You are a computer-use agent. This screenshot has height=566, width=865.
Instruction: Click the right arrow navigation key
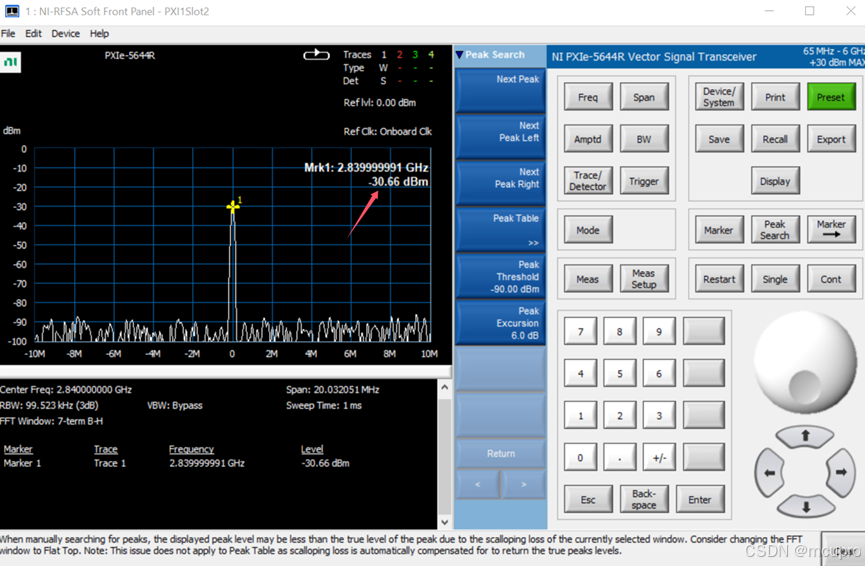[x=841, y=472]
